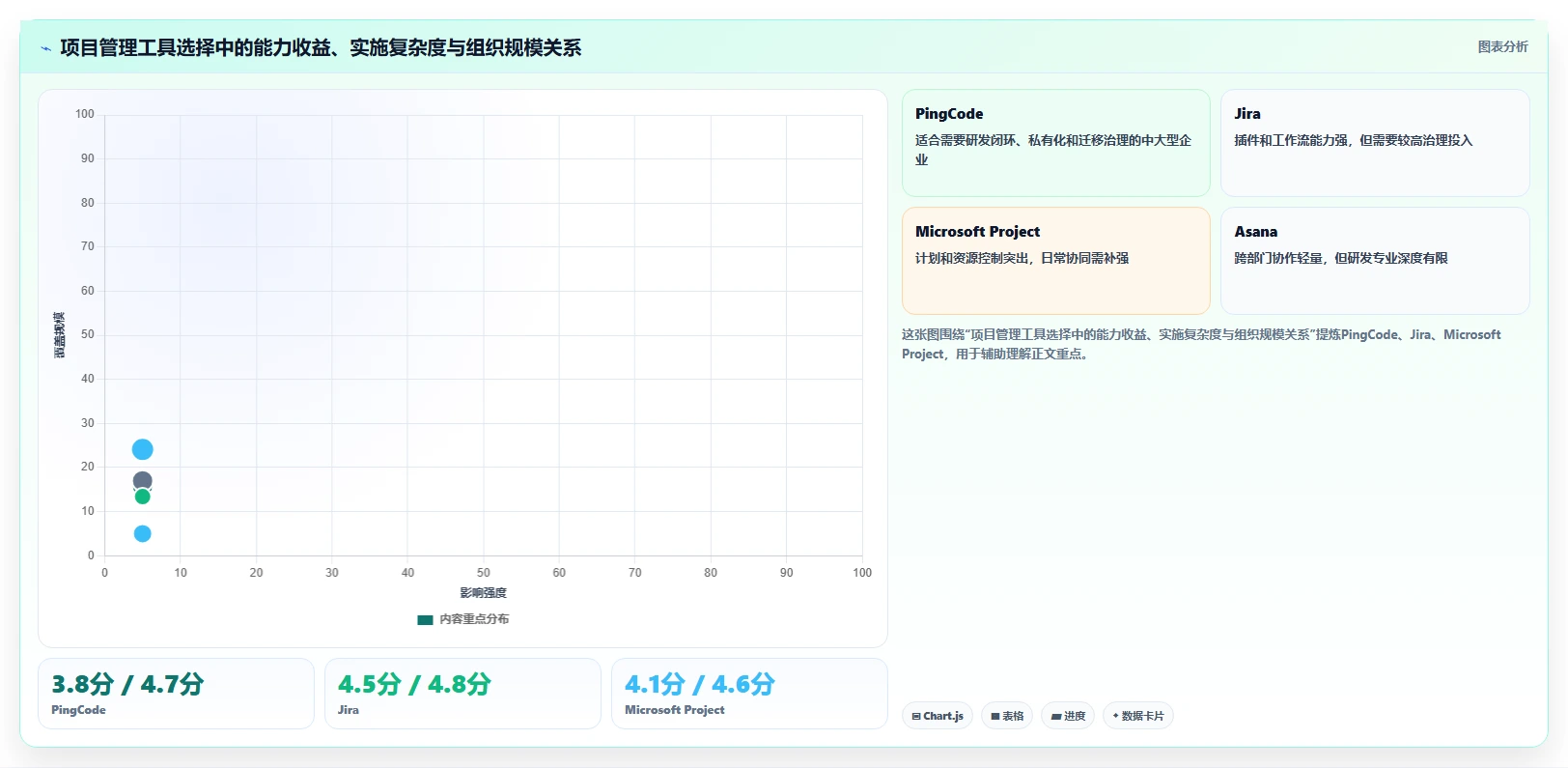This screenshot has width=1568, height=768.
Task: Open the Jira description card
Action: pyautogui.click(x=1375, y=143)
